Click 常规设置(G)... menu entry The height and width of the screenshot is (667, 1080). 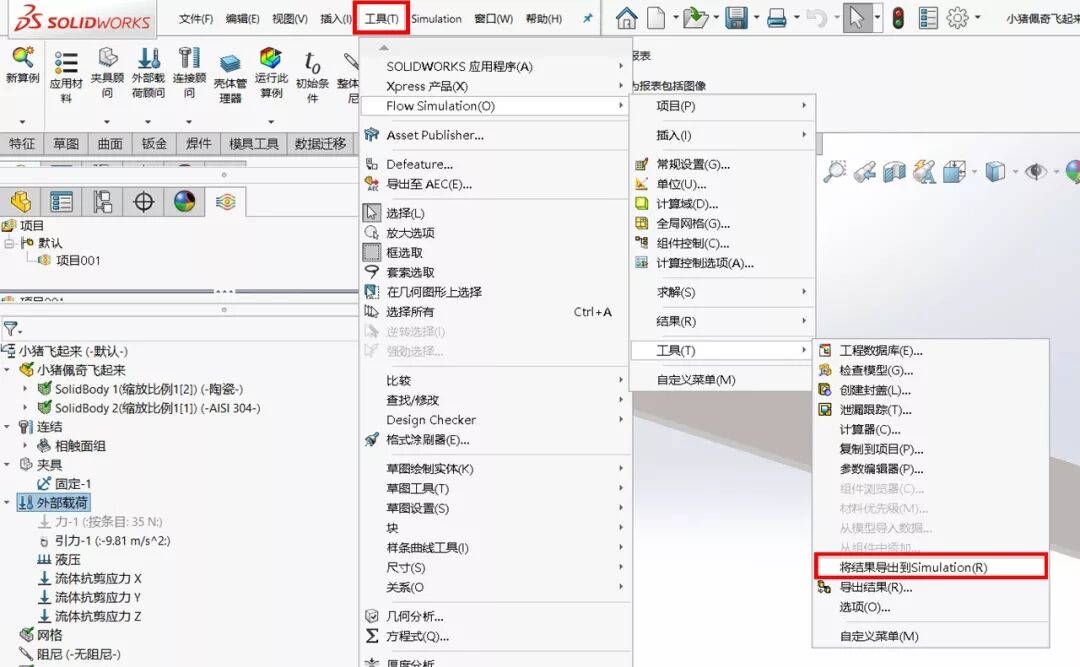pyautogui.click(x=723, y=164)
